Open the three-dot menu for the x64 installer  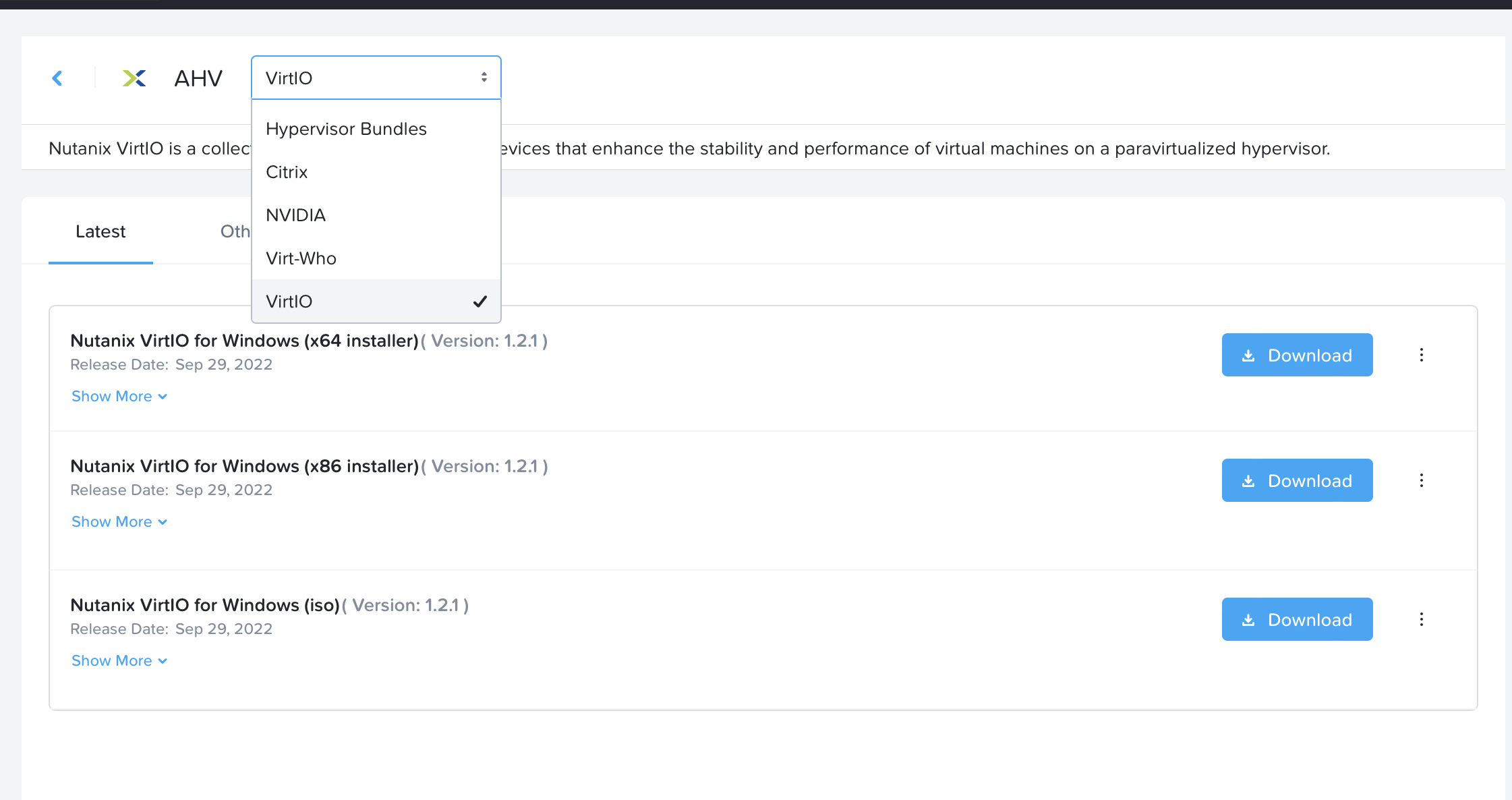click(x=1422, y=355)
